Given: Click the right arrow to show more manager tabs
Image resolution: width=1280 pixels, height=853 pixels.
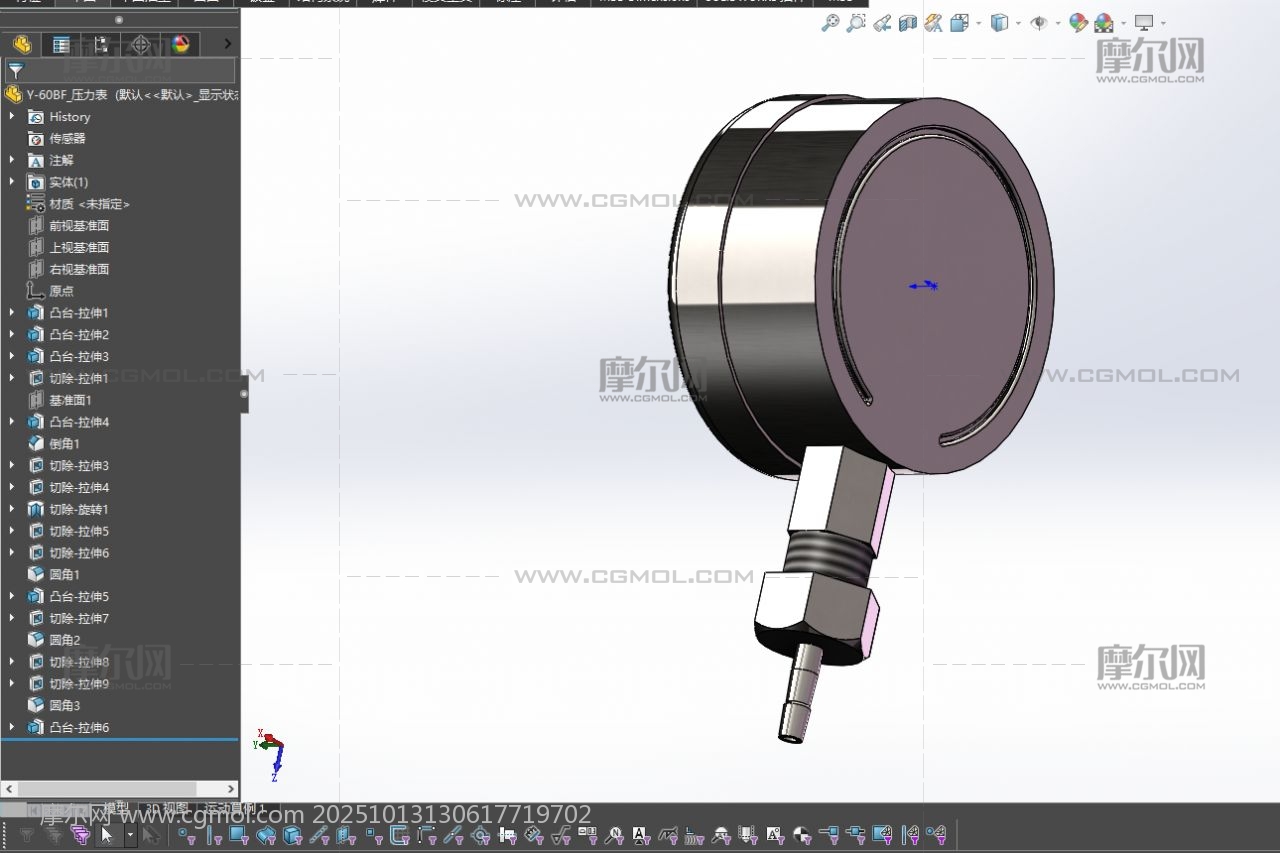Looking at the screenshot, I should click(x=228, y=44).
